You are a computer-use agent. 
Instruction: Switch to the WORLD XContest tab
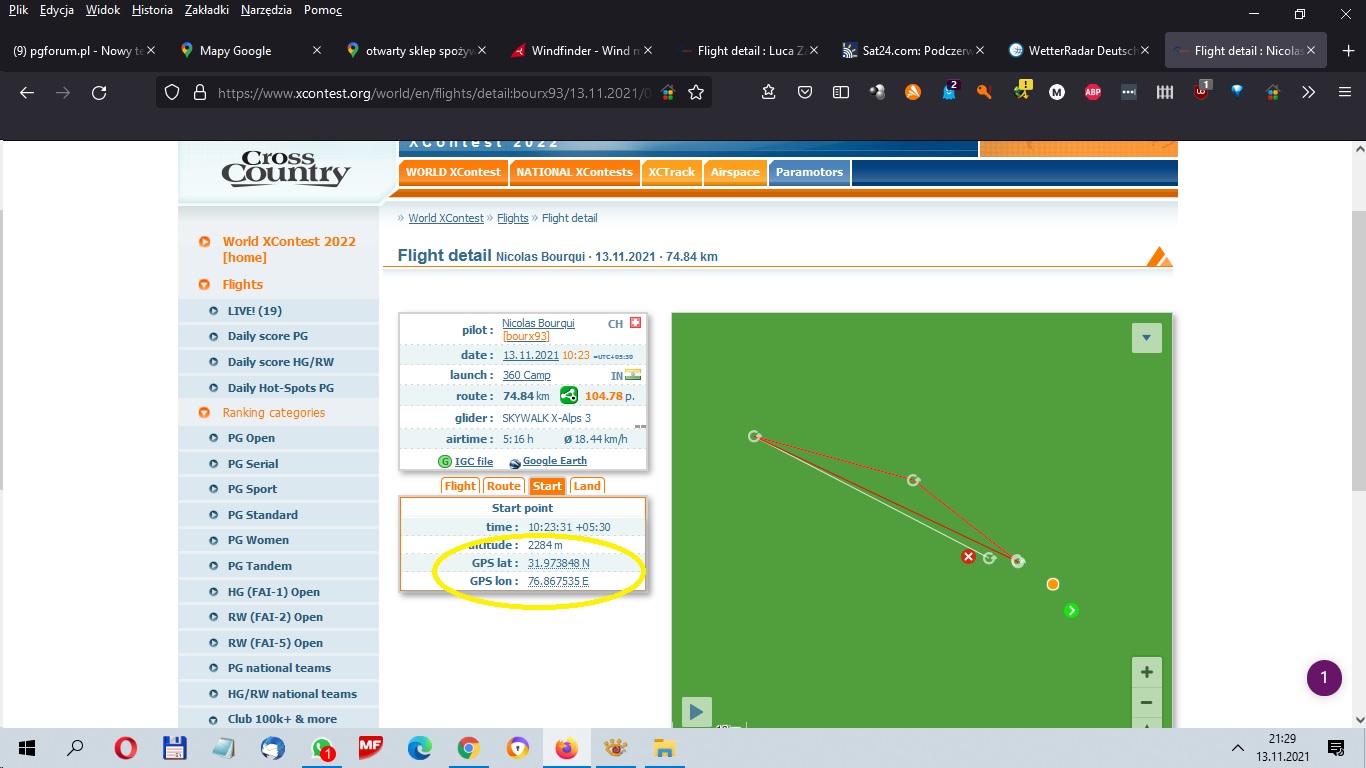click(x=453, y=172)
